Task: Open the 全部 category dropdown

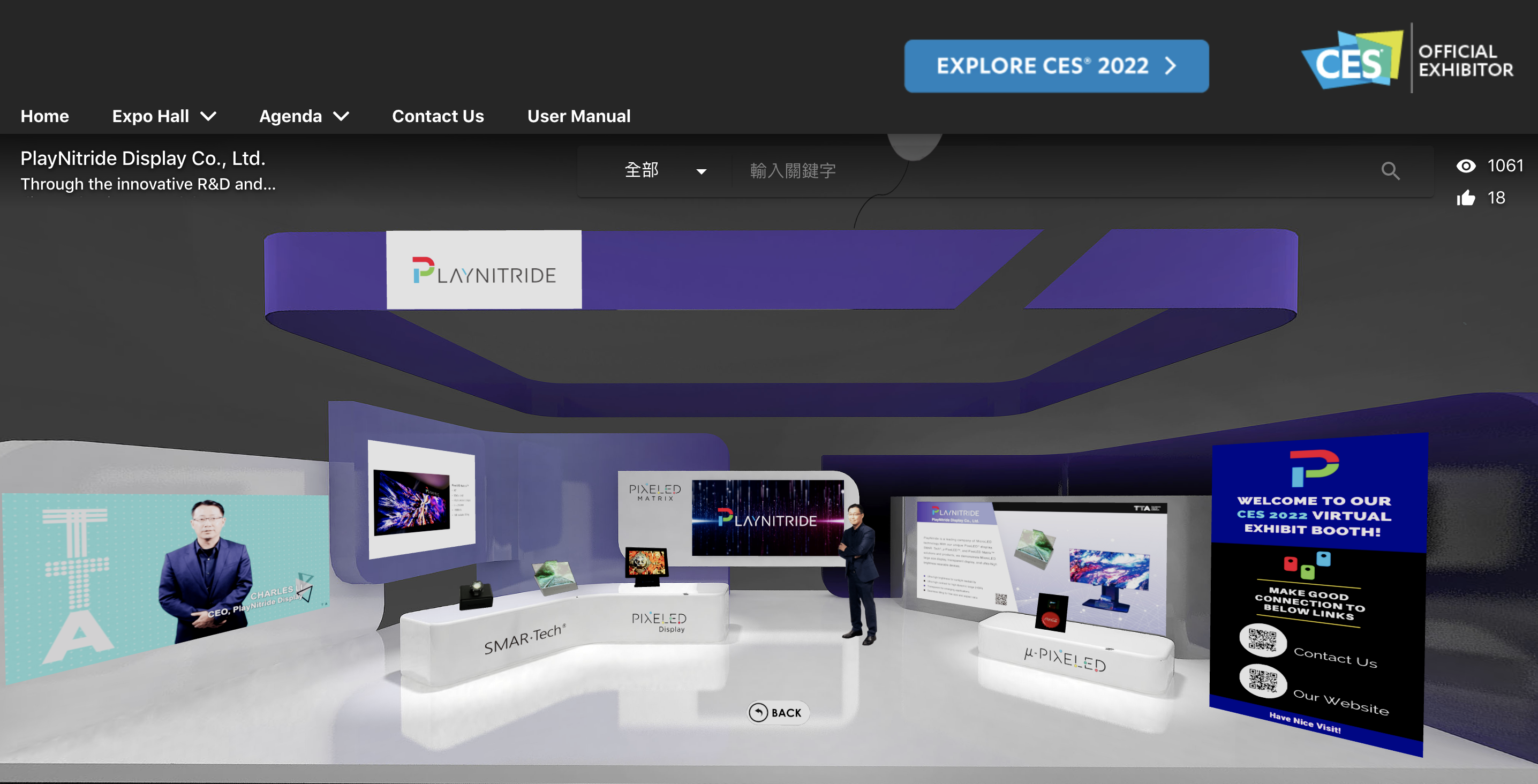Action: [x=665, y=171]
